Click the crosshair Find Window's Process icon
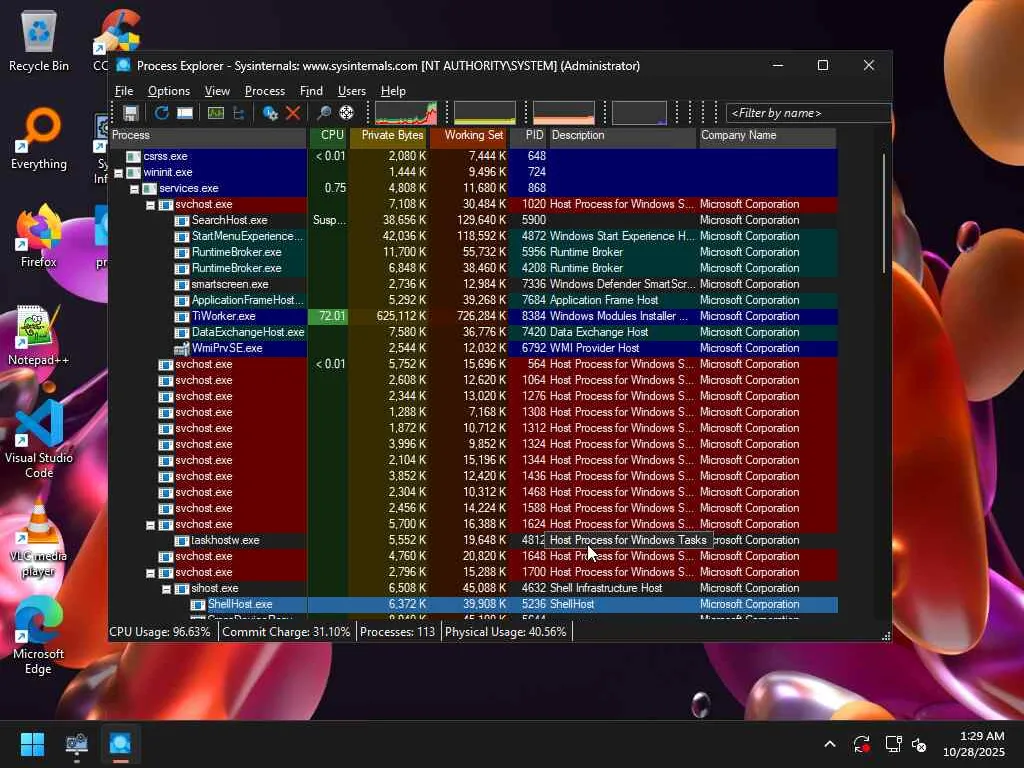The height and width of the screenshot is (768, 1024). coord(347,113)
